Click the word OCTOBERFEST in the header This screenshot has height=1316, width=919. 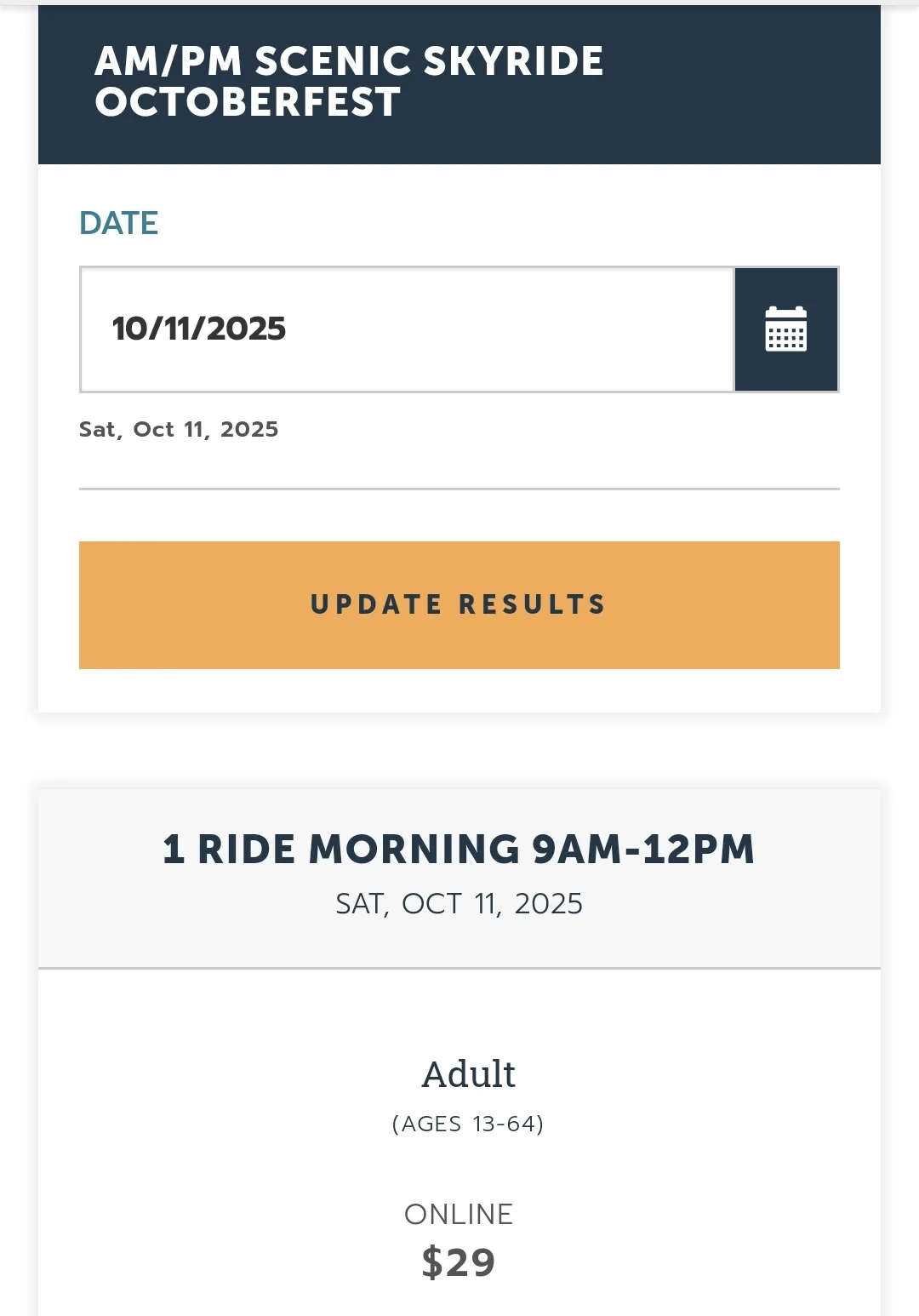(248, 102)
